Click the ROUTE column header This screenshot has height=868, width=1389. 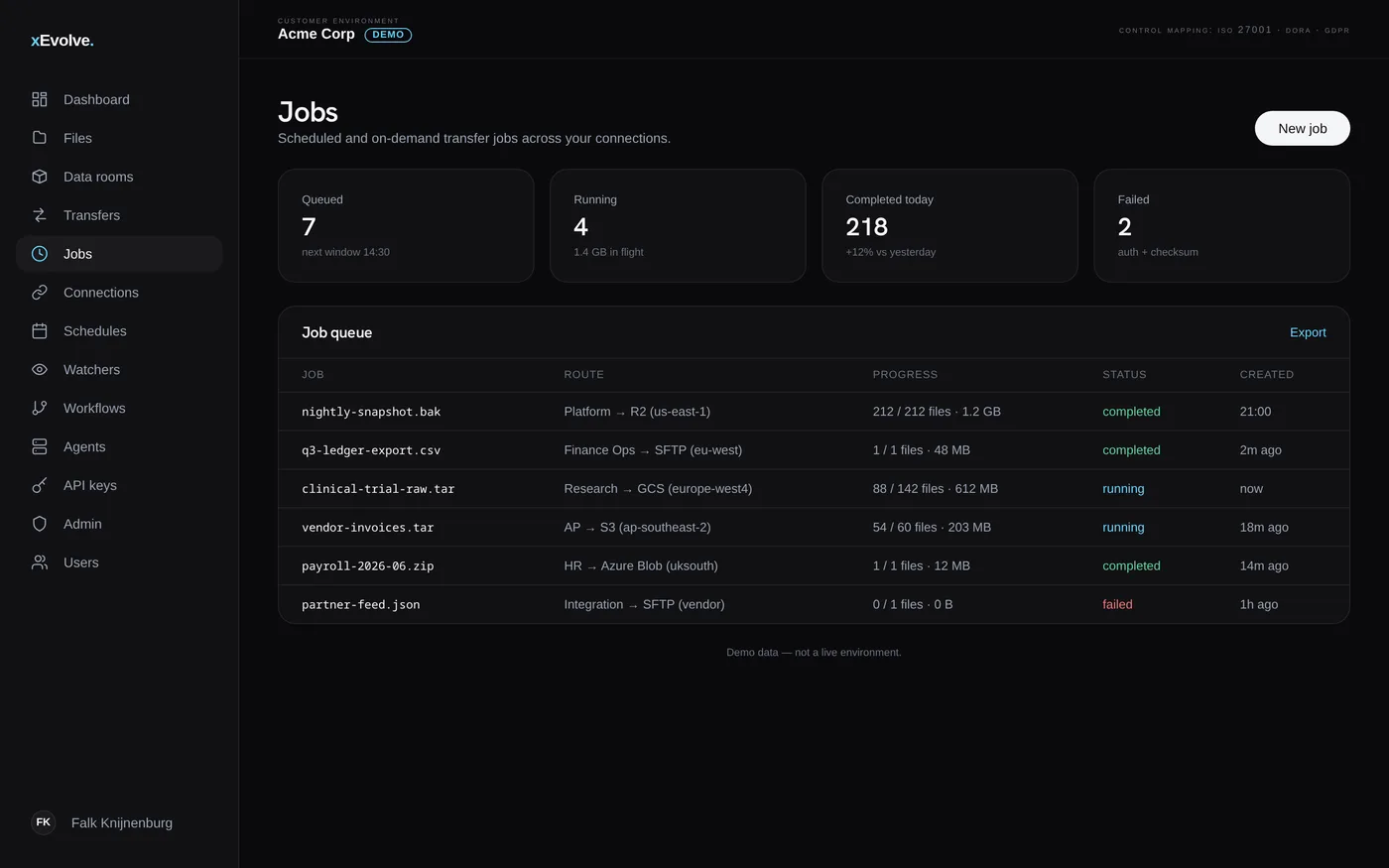coord(583,374)
